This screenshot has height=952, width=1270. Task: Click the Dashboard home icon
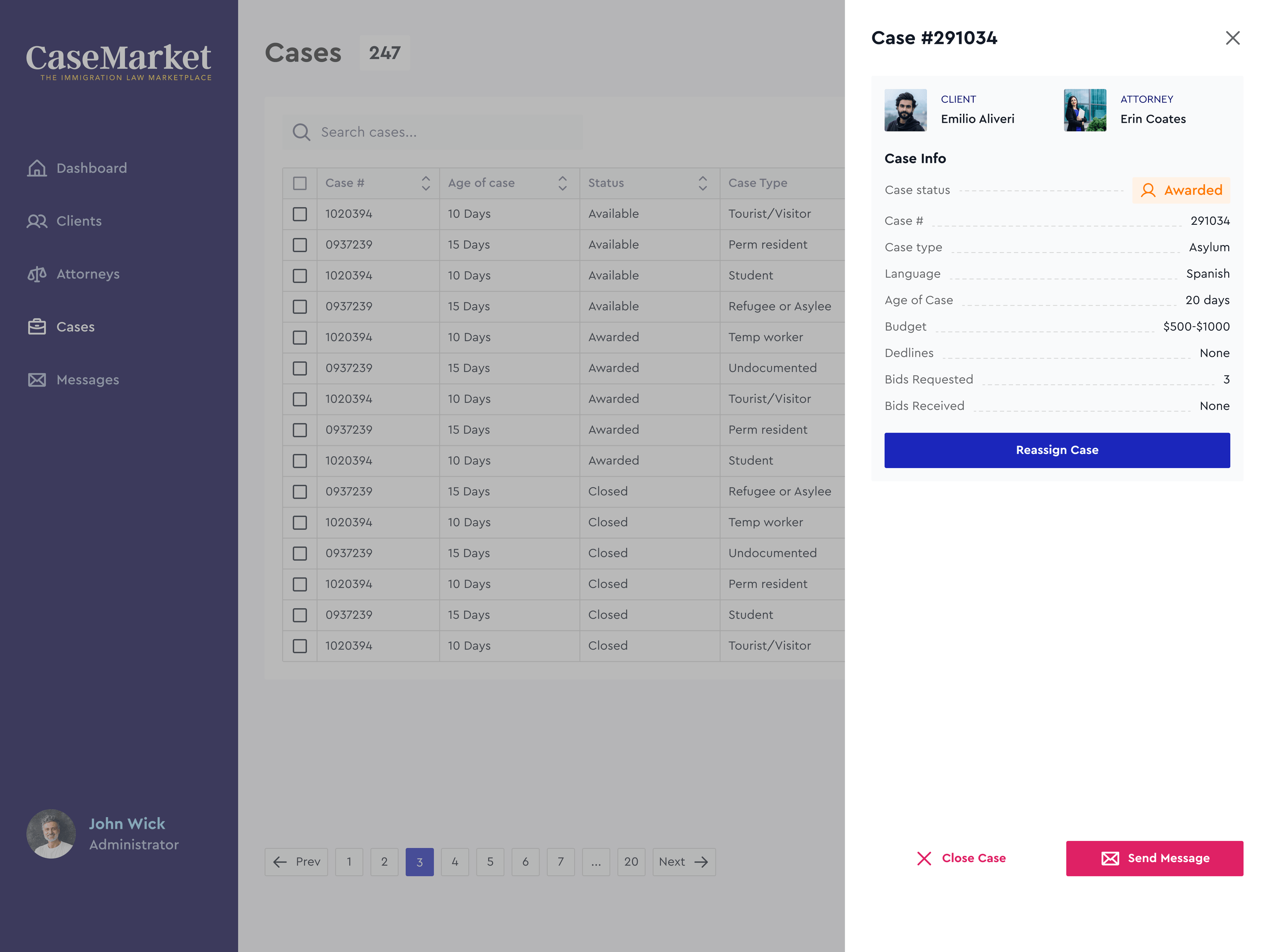37,168
